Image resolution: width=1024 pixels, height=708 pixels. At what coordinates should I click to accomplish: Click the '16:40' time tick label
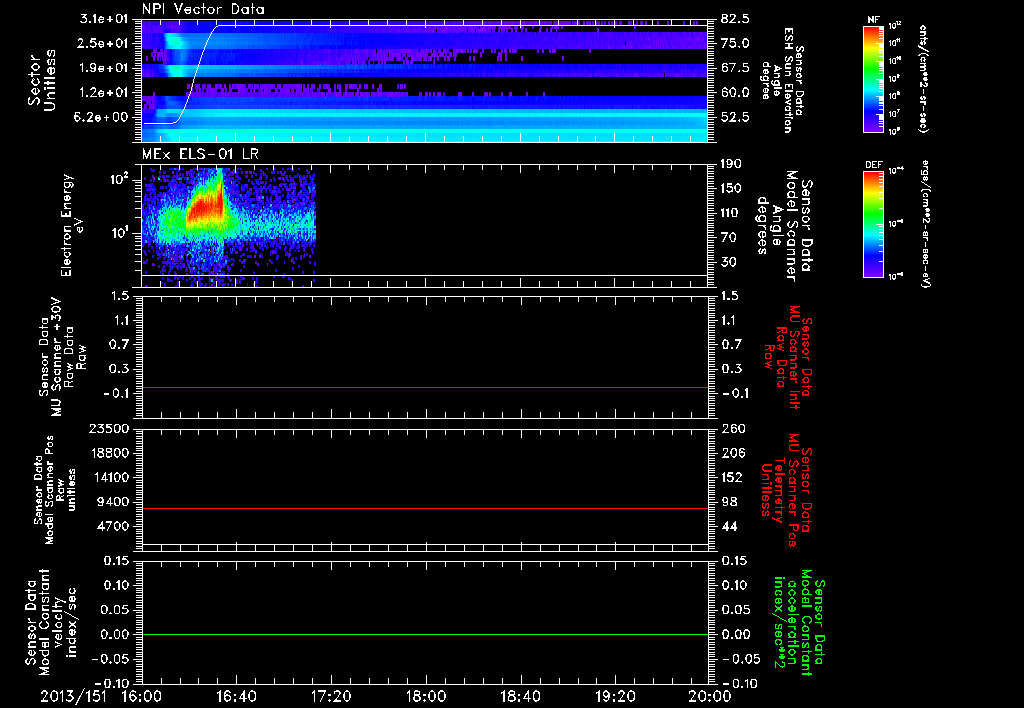pos(236,696)
